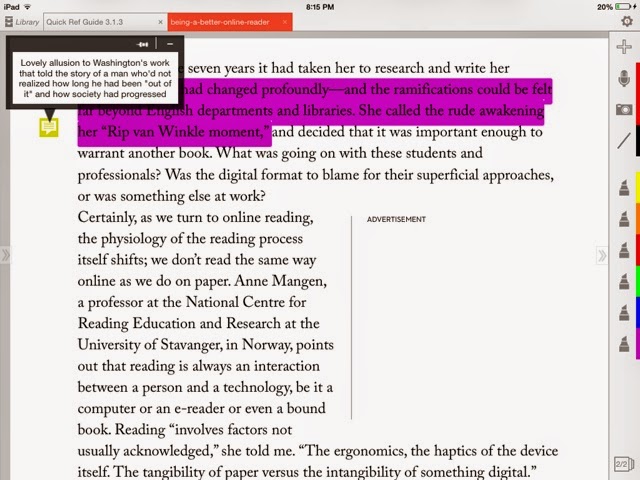Select the purple highlighter tool

(x=624, y=344)
